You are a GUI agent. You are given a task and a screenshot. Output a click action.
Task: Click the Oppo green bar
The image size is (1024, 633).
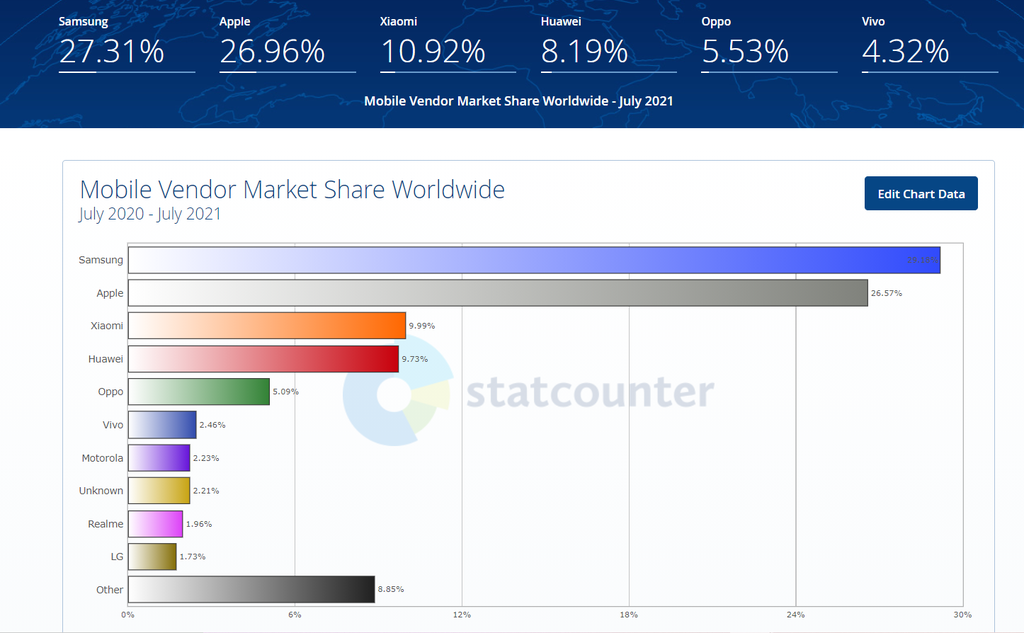(x=199, y=391)
